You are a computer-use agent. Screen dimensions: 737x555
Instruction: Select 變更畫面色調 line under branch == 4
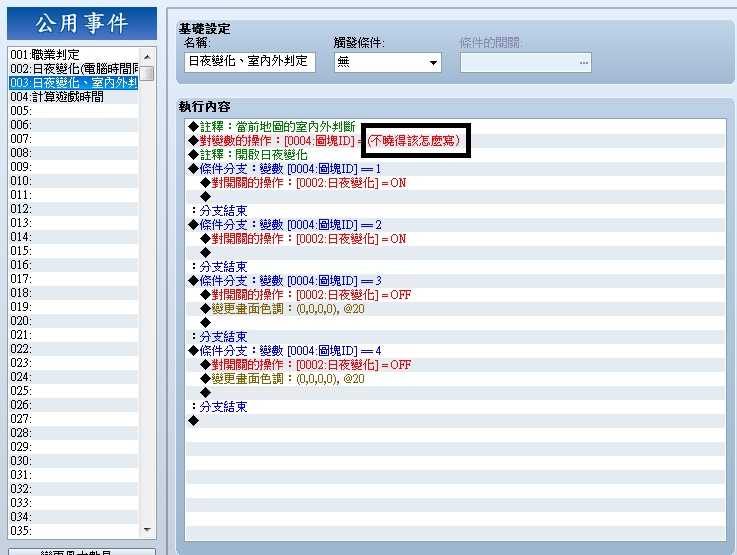pyautogui.click(x=455, y=379)
